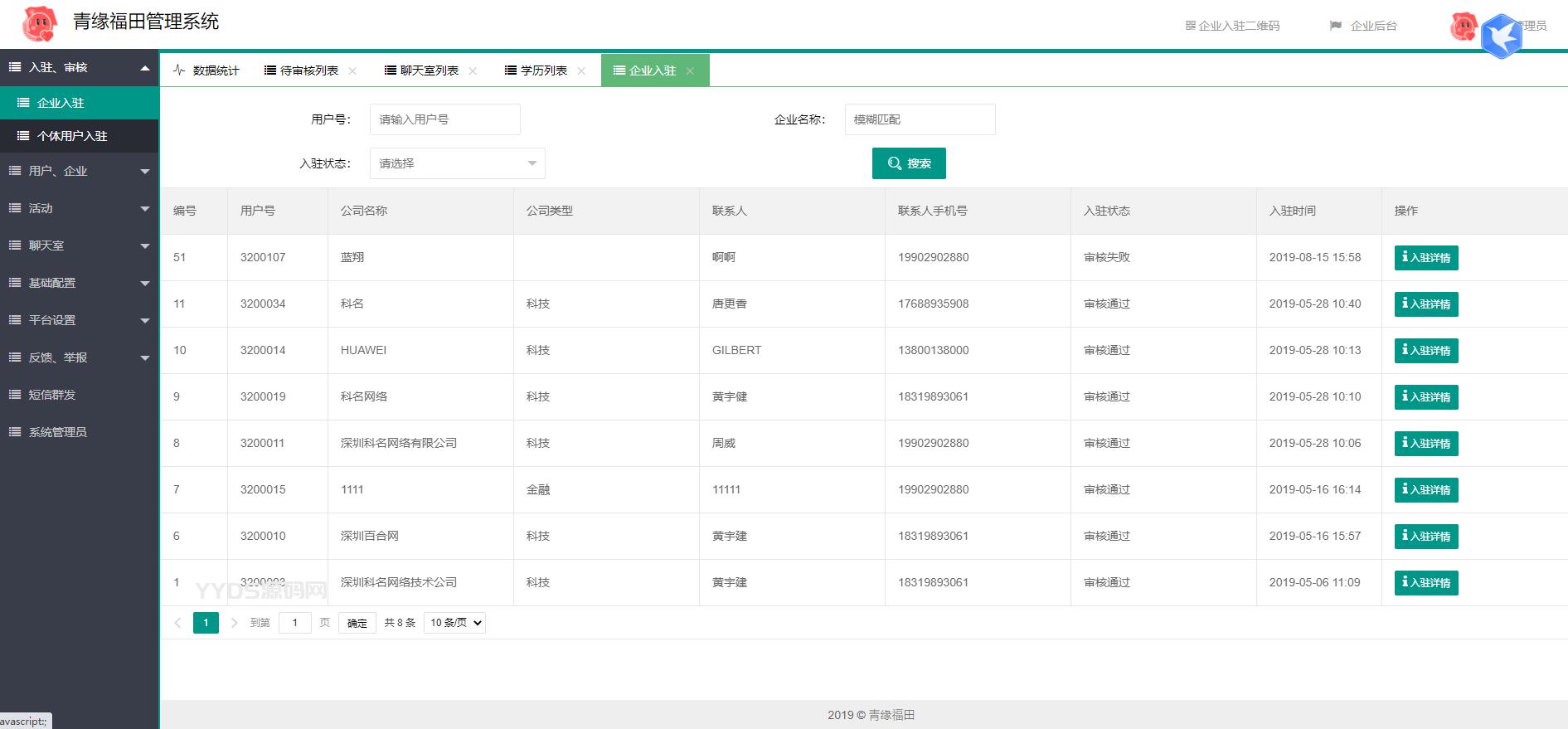Expand the 聊天室 sidebar group
1568x729 pixels.
[145, 246]
